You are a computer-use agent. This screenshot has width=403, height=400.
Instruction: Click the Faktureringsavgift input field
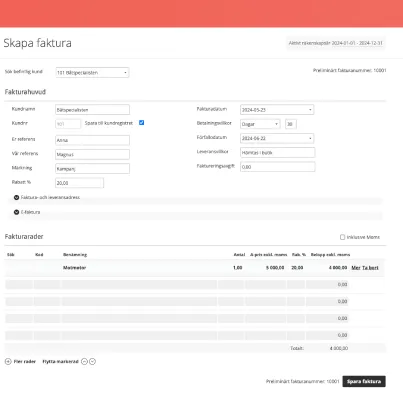[277, 167]
